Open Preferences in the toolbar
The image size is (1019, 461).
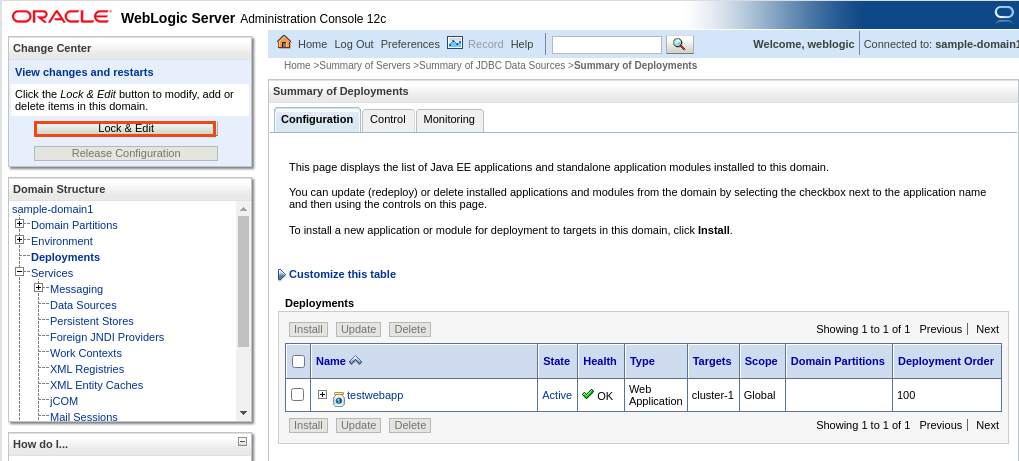pyautogui.click(x=410, y=44)
